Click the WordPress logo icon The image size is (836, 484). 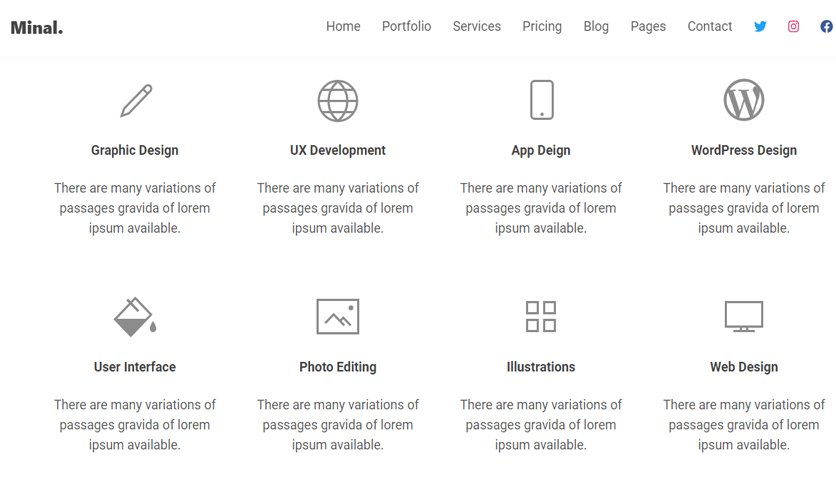point(744,100)
